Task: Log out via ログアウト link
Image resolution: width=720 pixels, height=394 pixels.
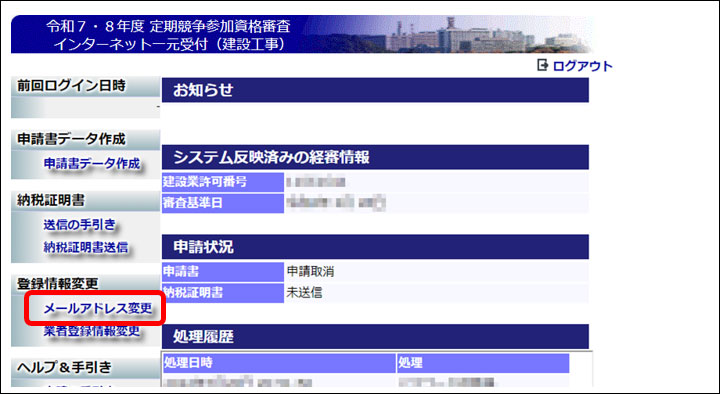Action: tap(582, 66)
